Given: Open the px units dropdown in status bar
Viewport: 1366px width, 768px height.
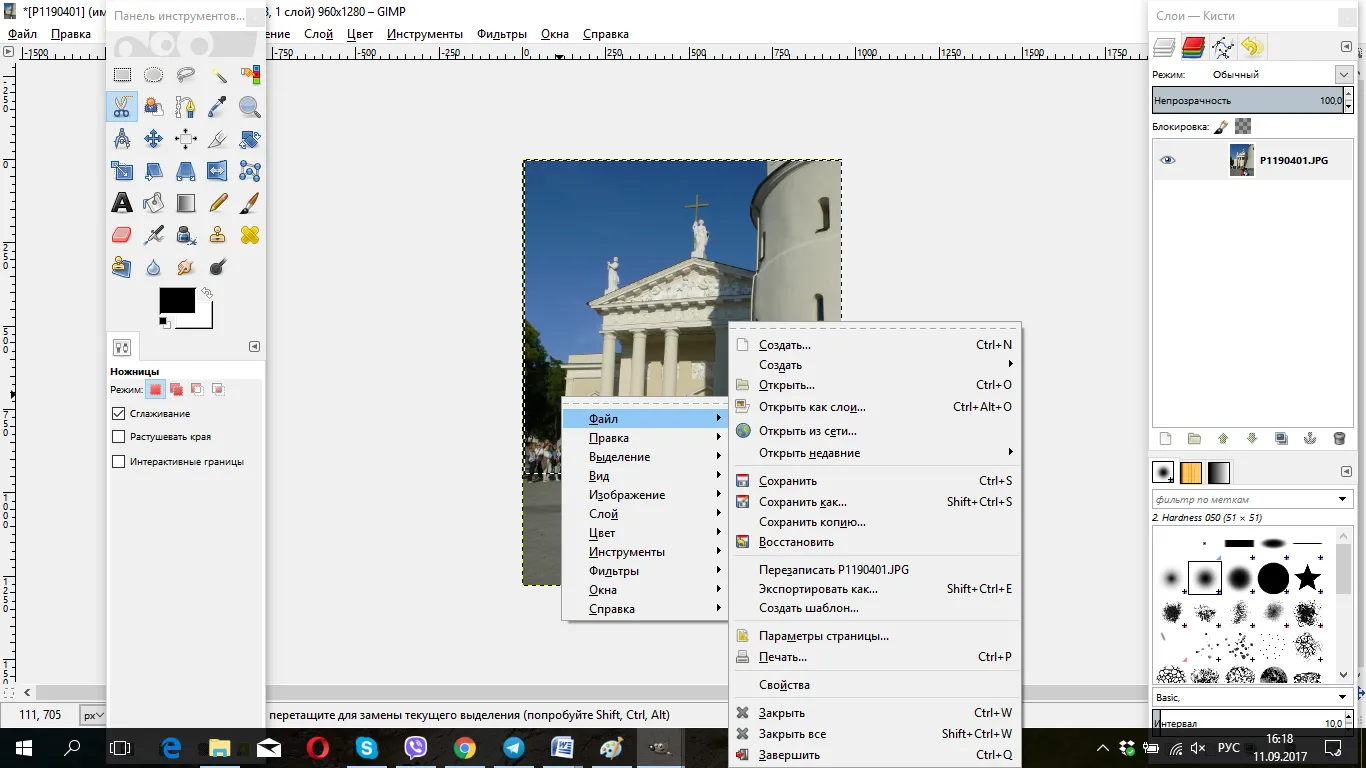Looking at the screenshot, I should click(x=93, y=715).
